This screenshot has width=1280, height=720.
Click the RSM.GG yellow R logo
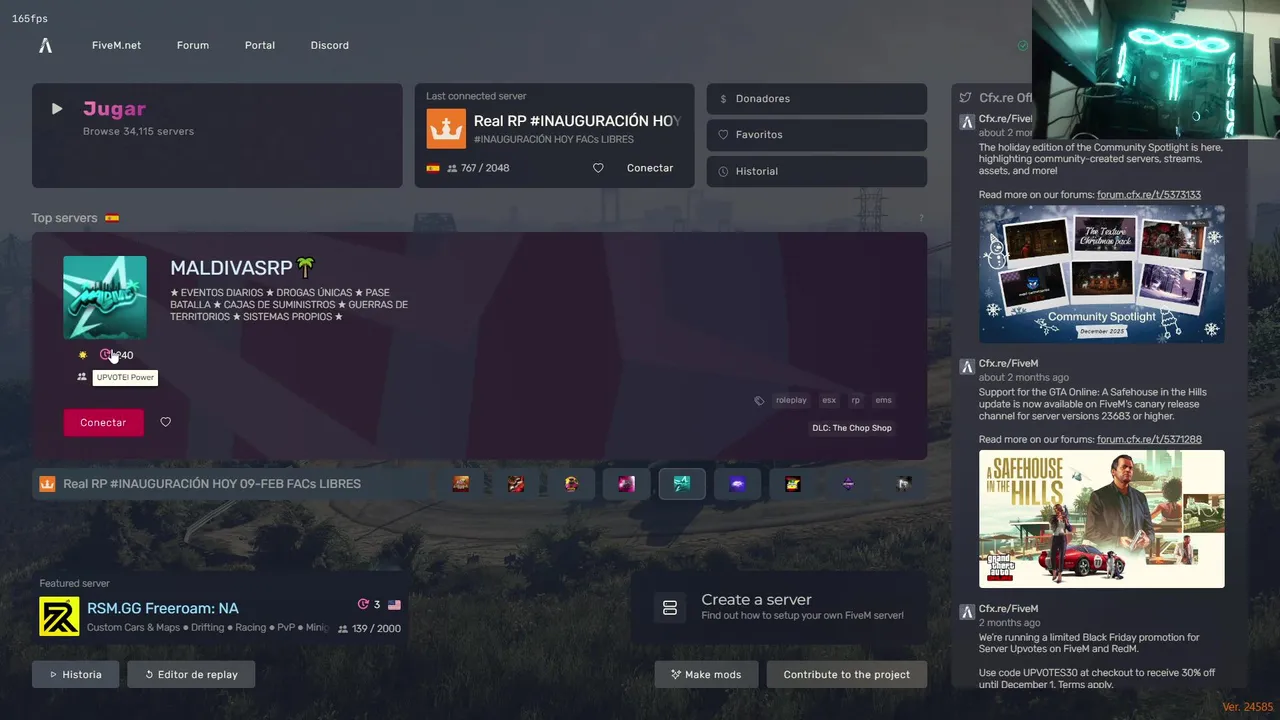59,617
